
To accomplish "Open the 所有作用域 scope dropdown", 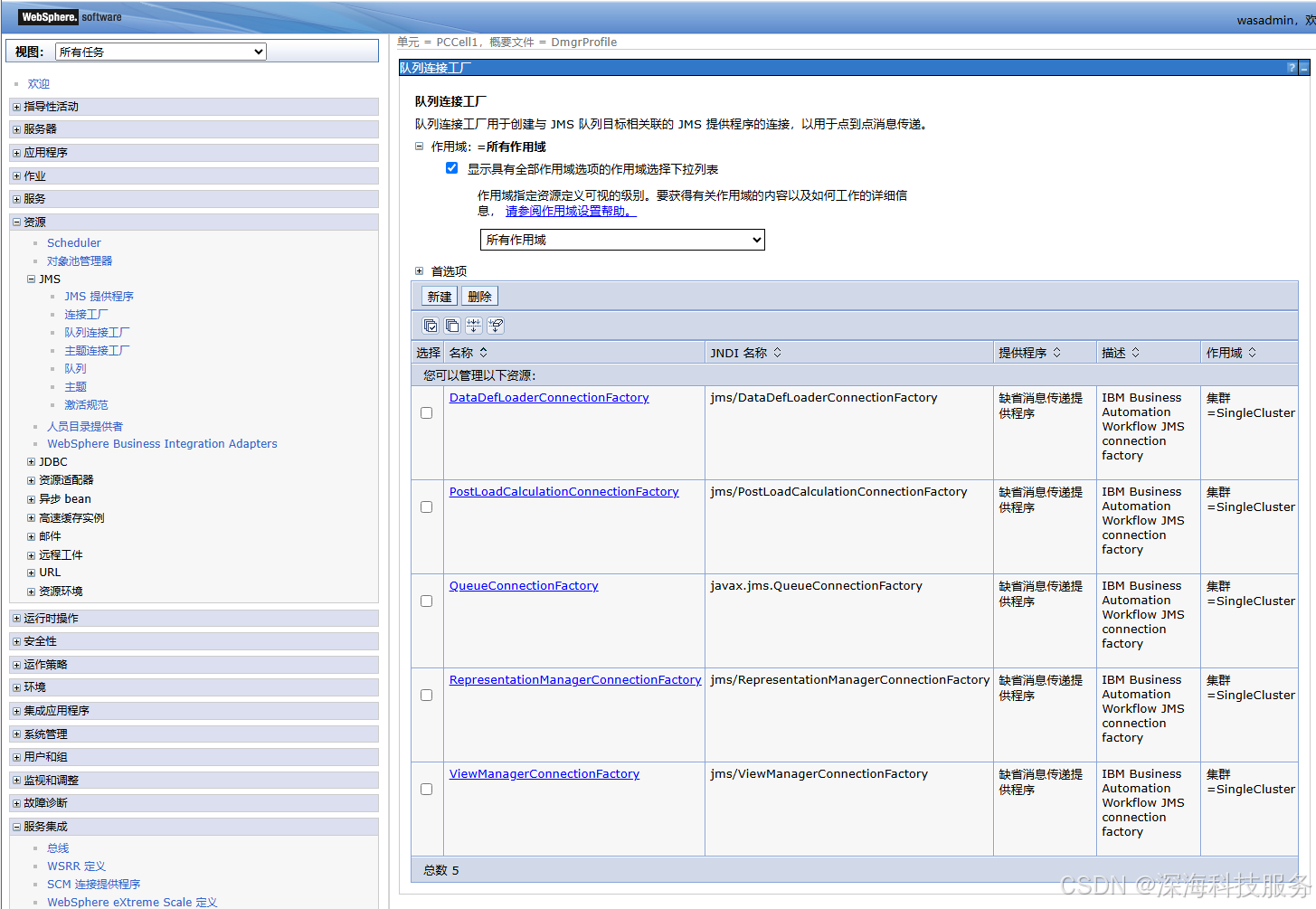I will (x=622, y=240).
